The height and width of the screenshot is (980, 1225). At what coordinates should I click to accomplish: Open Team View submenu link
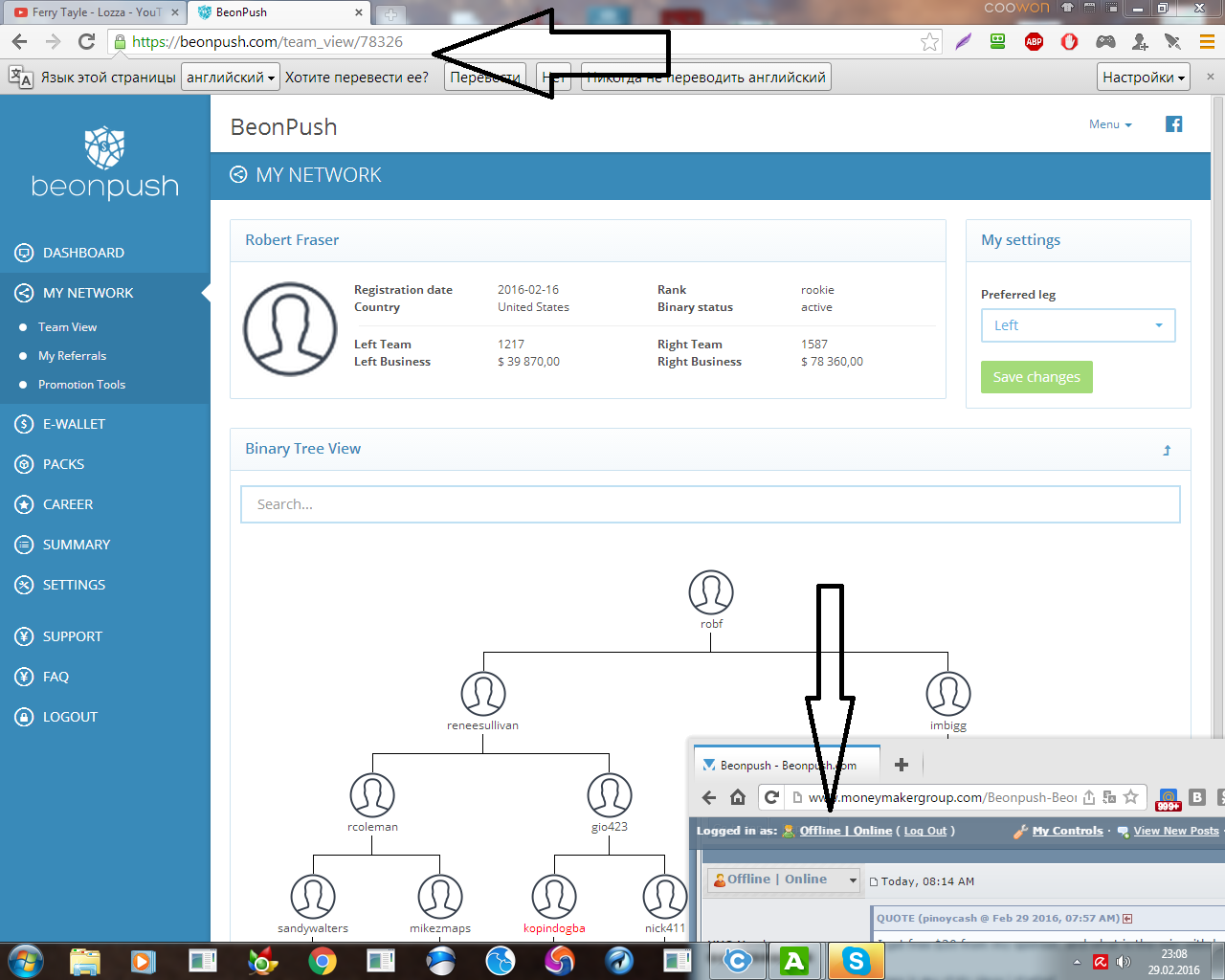pyautogui.click(x=67, y=327)
